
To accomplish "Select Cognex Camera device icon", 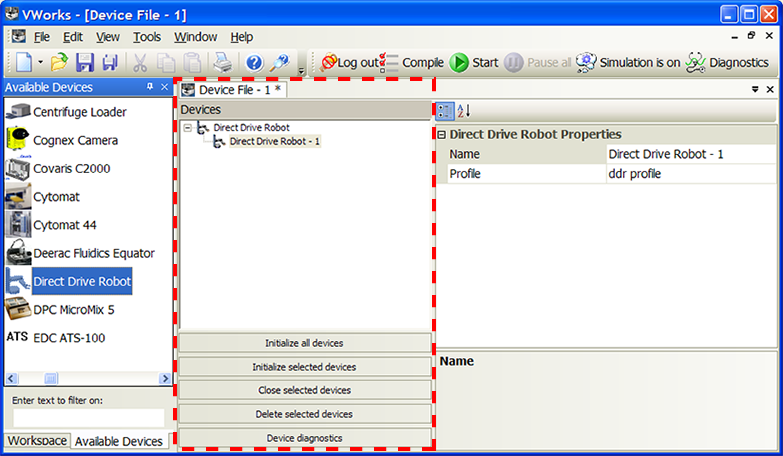I will [x=20, y=140].
